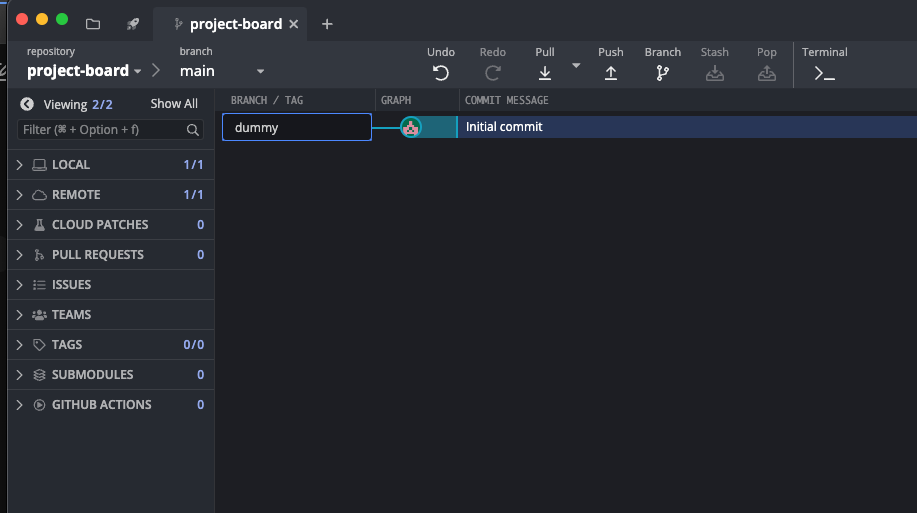Click the COMMIT MESSAGE column header
917x513 pixels.
506,100
